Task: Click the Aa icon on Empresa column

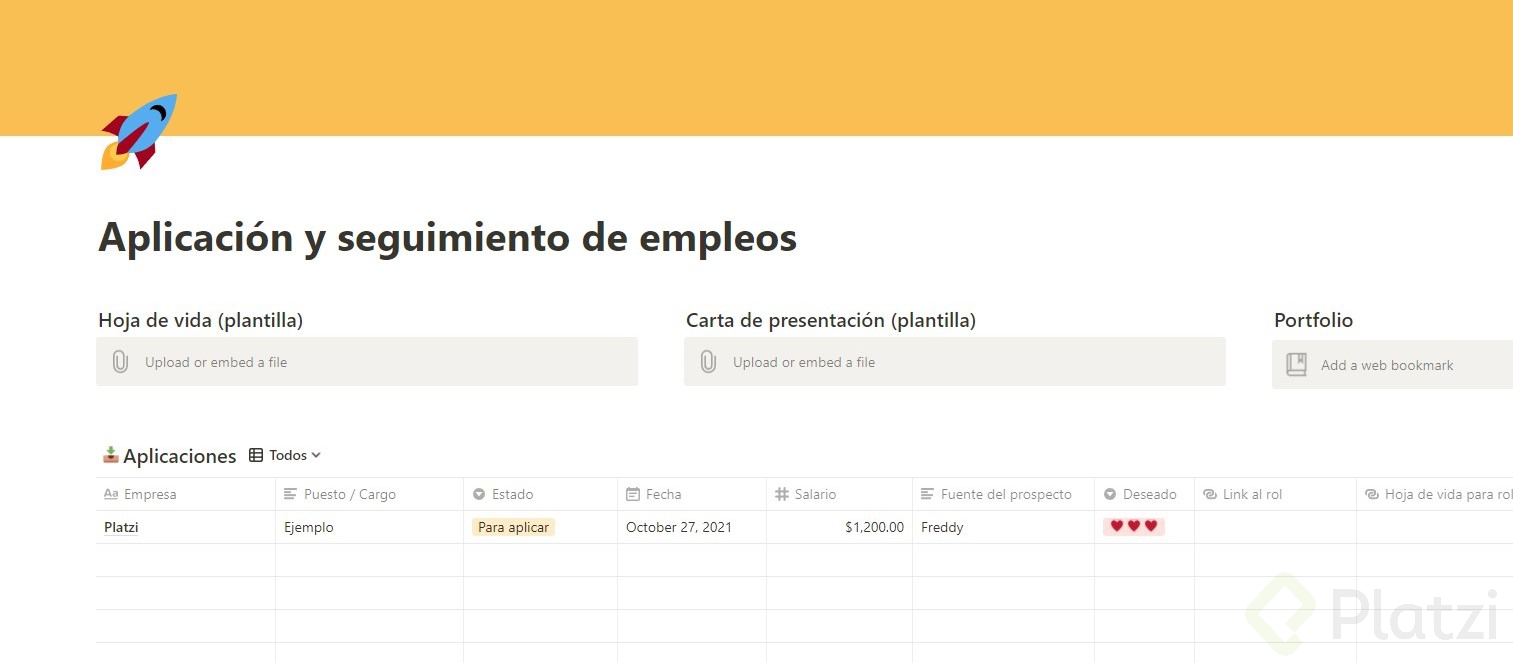Action: click(113, 494)
